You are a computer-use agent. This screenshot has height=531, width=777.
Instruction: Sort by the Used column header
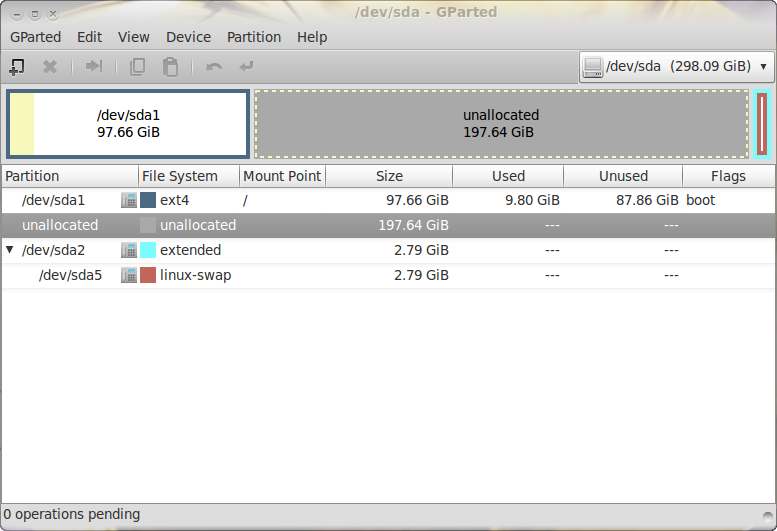click(508, 176)
